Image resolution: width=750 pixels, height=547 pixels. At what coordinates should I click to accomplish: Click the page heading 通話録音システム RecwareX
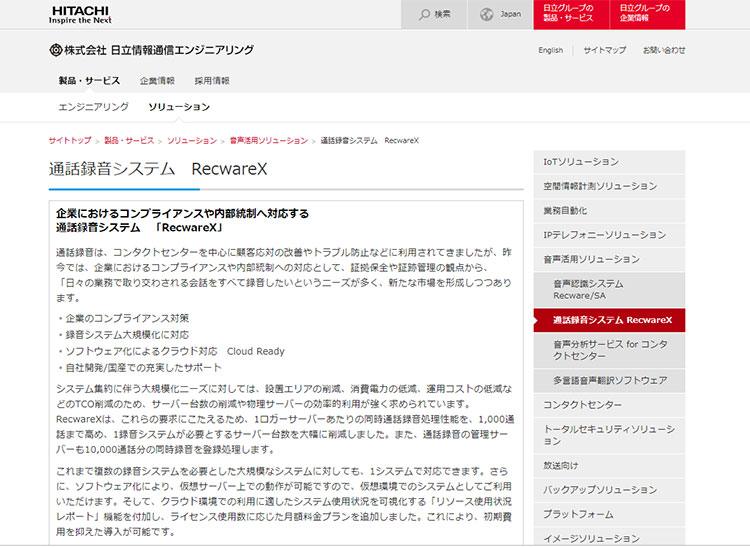tap(158, 169)
